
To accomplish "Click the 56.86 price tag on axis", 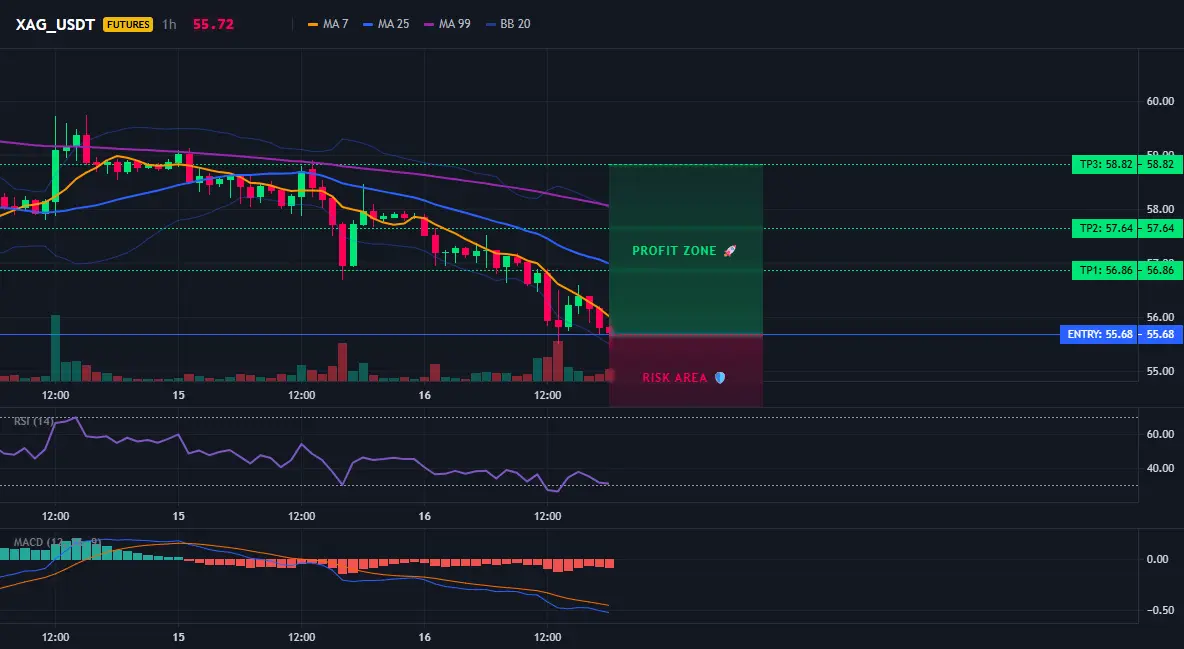I will [x=1160, y=270].
